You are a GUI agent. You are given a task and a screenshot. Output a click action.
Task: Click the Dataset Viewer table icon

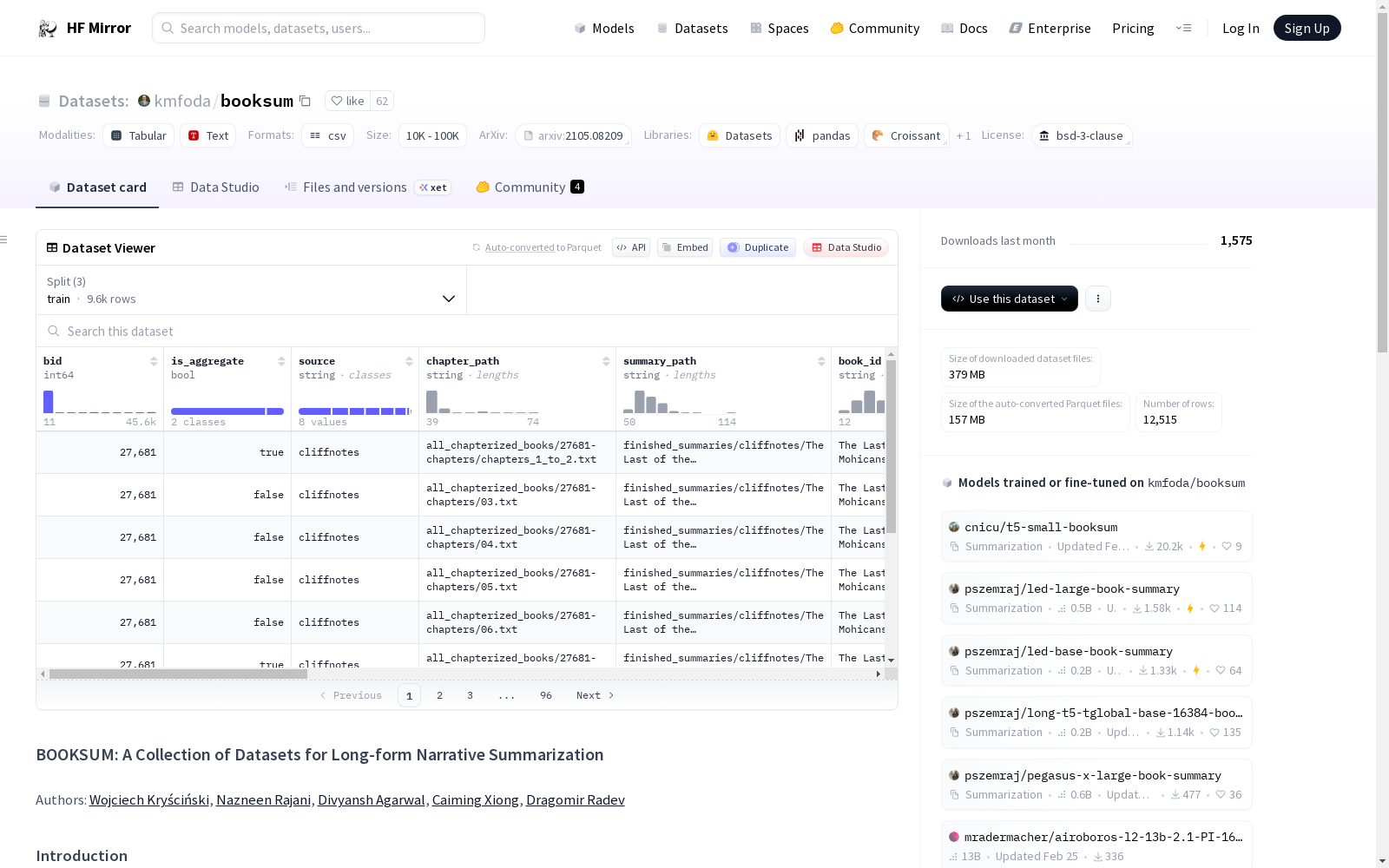pos(52,247)
